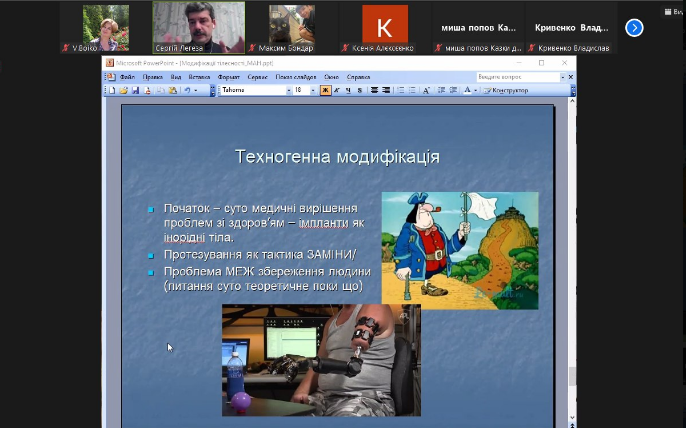Click the help question input field

point(518,77)
